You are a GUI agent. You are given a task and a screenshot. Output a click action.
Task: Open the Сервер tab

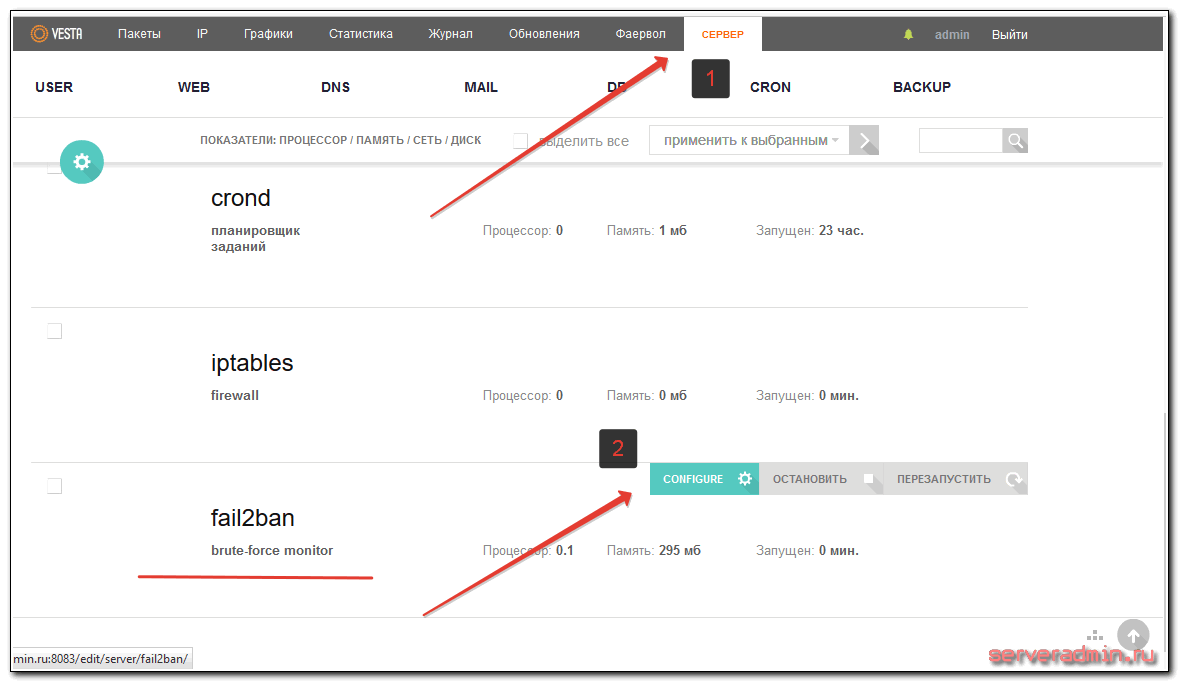tap(722, 34)
